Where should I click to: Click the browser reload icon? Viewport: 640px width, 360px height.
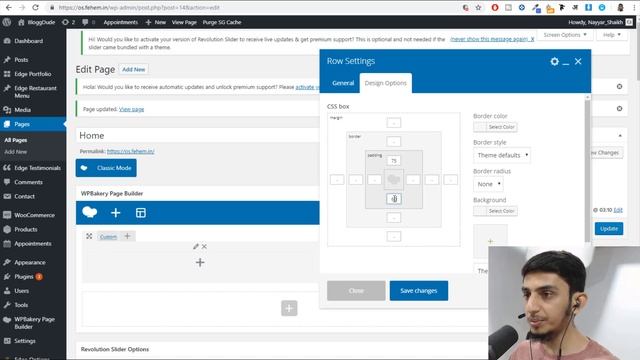[36, 7]
